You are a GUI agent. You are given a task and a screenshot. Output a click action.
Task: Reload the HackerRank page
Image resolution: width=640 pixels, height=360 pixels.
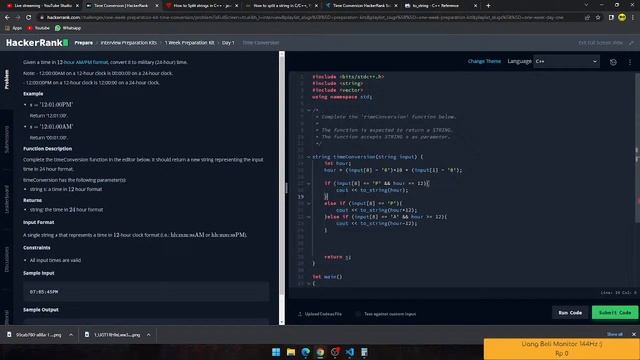click(28, 18)
